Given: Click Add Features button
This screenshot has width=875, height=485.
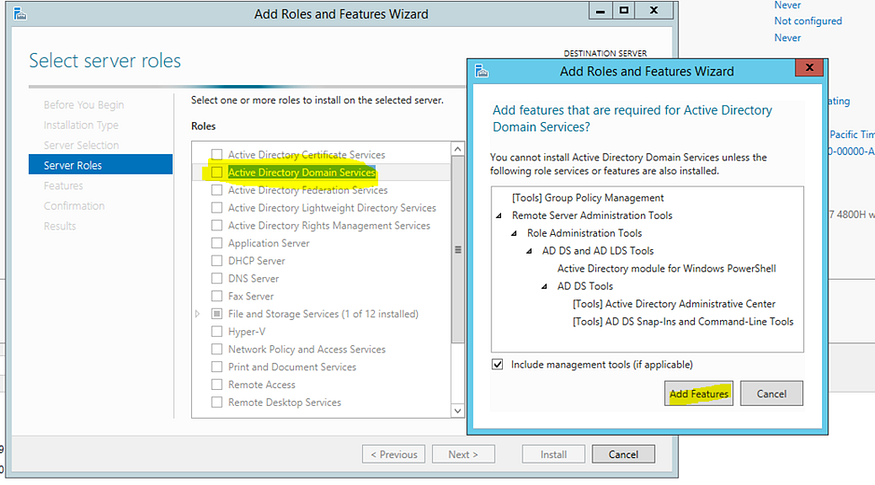Looking at the screenshot, I should click(699, 393).
